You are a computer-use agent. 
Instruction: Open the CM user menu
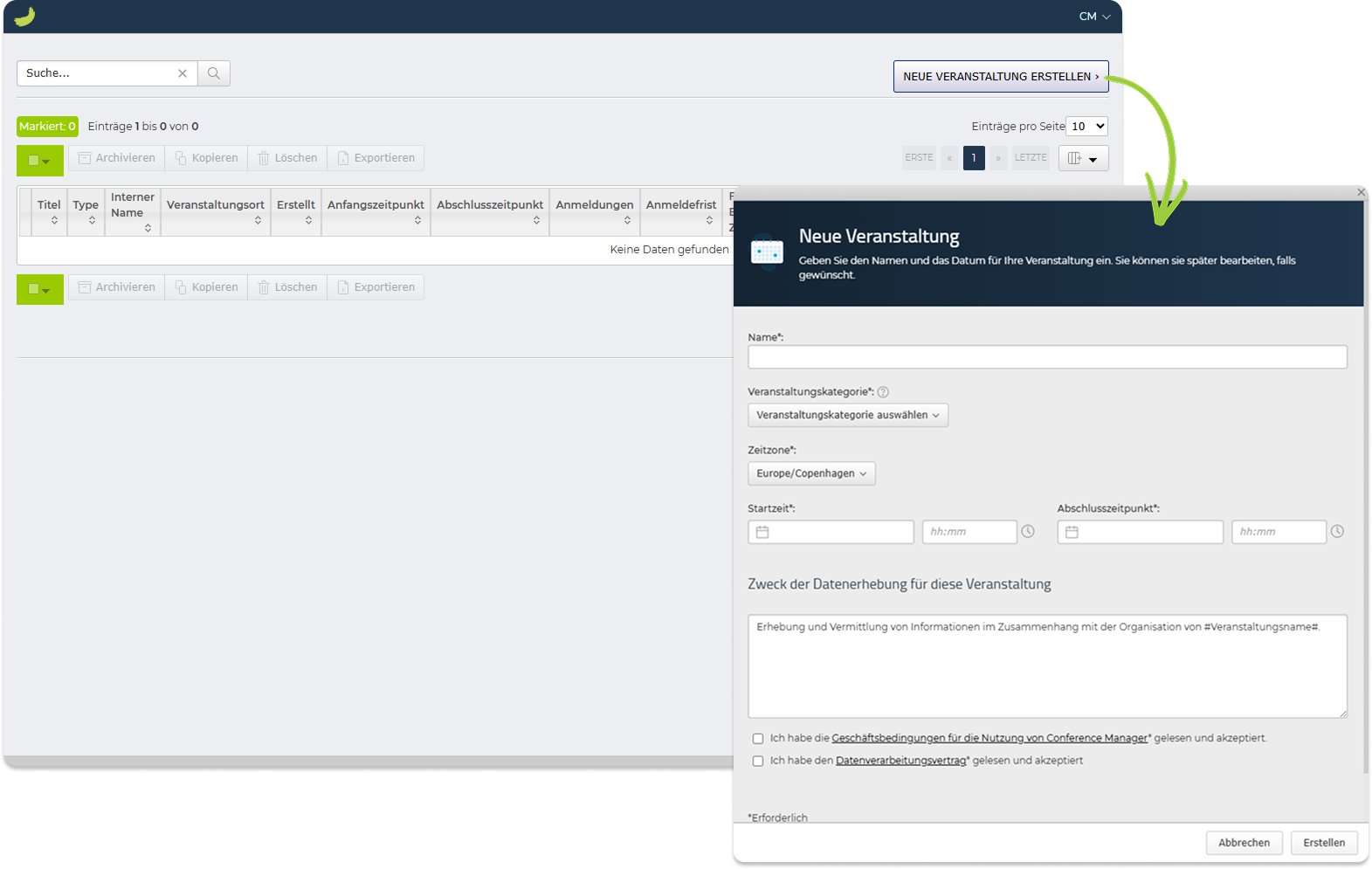tap(1094, 17)
